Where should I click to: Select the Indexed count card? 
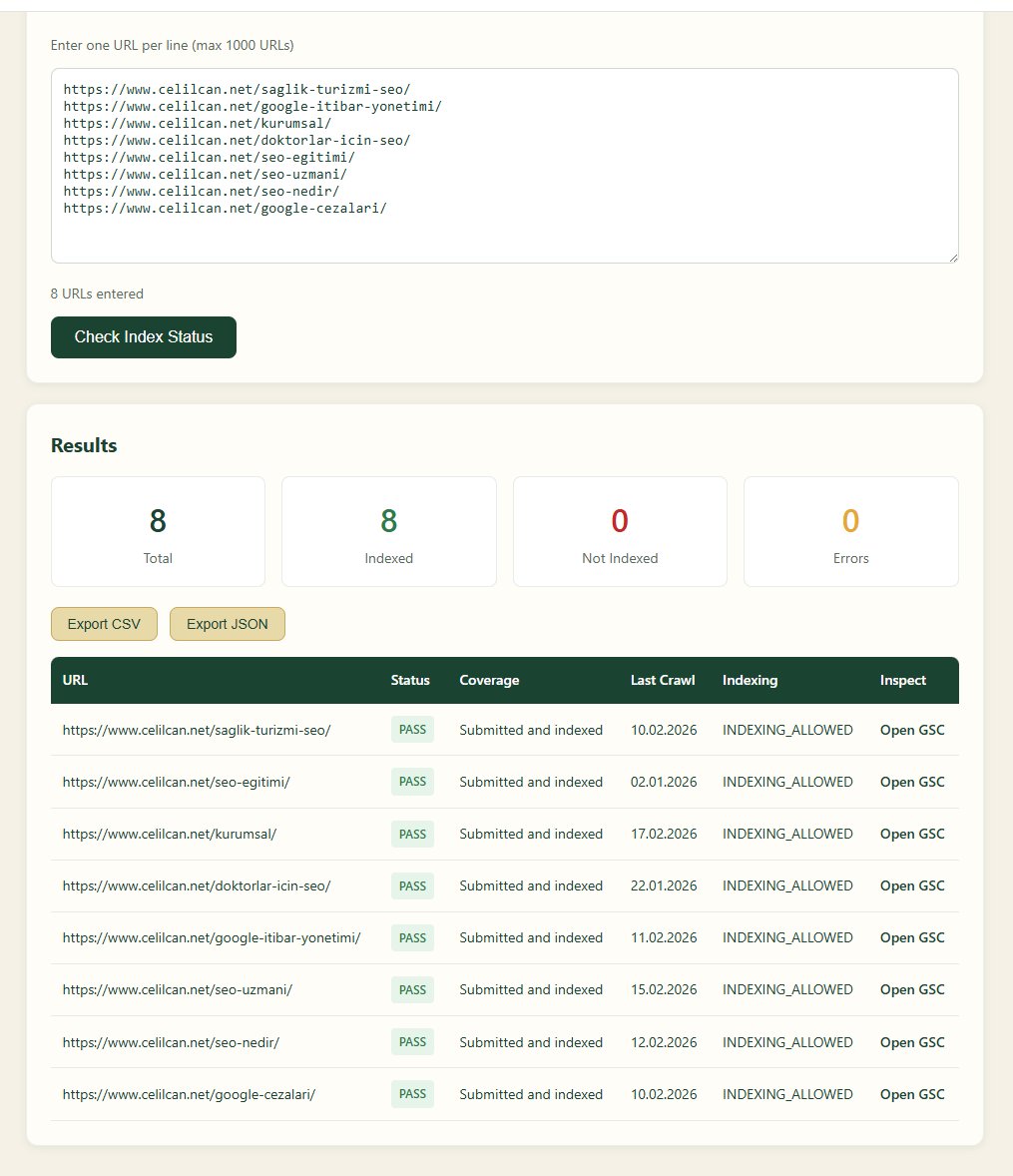[x=388, y=532]
